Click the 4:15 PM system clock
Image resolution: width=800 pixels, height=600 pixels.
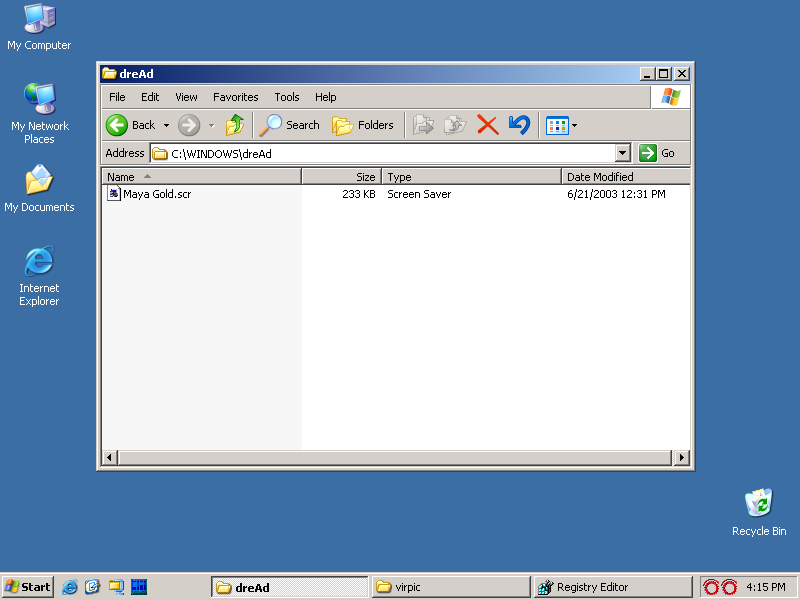[x=766, y=587]
